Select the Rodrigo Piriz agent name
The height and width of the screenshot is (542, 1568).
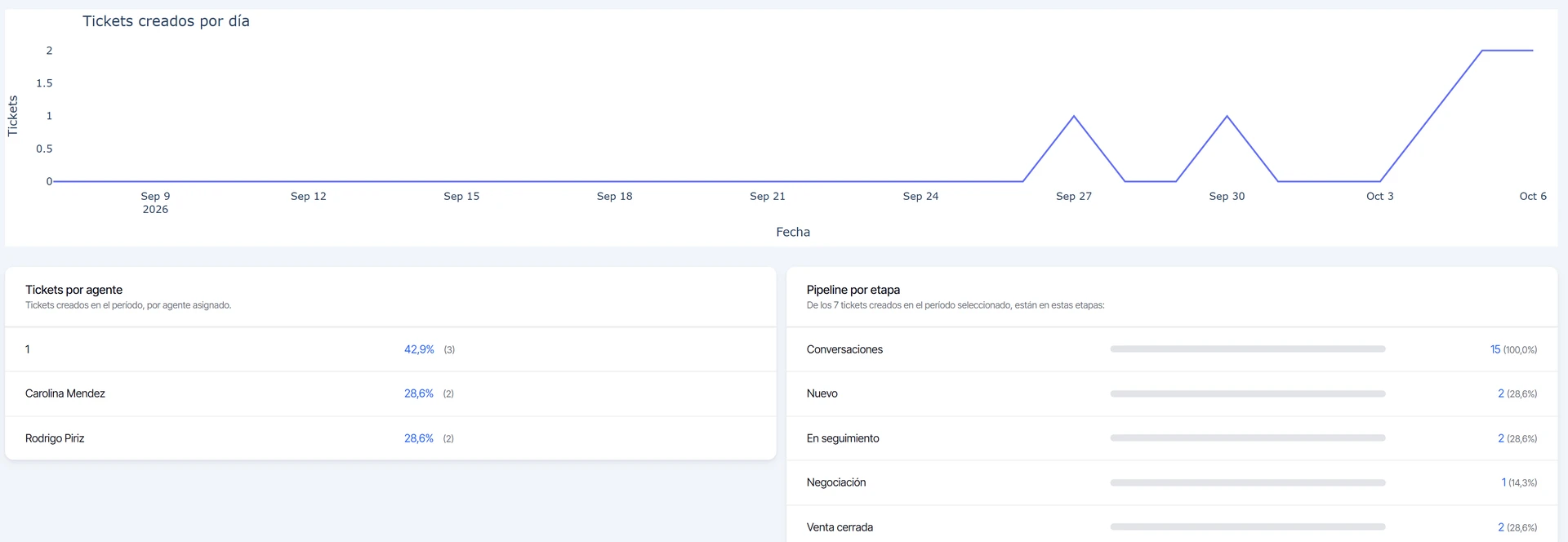point(55,438)
